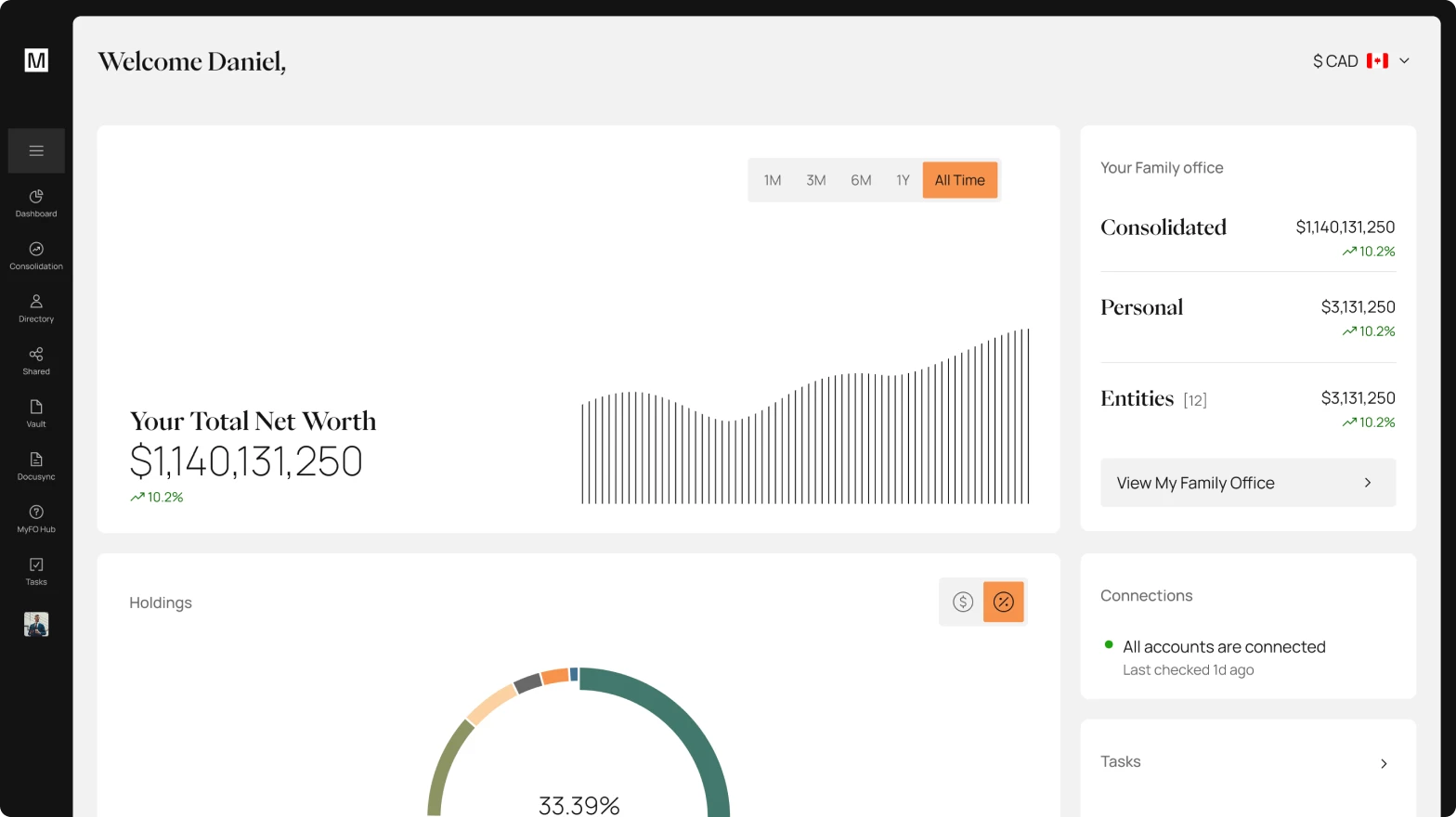The width and height of the screenshot is (1456, 817).
Task: Toggle the hamburger menu to collapse the sidebar
Action: (x=36, y=150)
